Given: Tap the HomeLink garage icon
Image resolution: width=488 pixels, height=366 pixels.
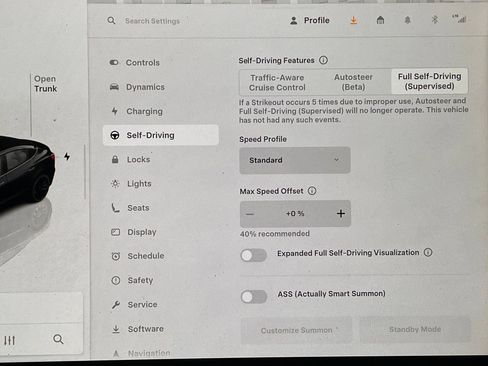Looking at the screenshot, I should click(380, 20).
